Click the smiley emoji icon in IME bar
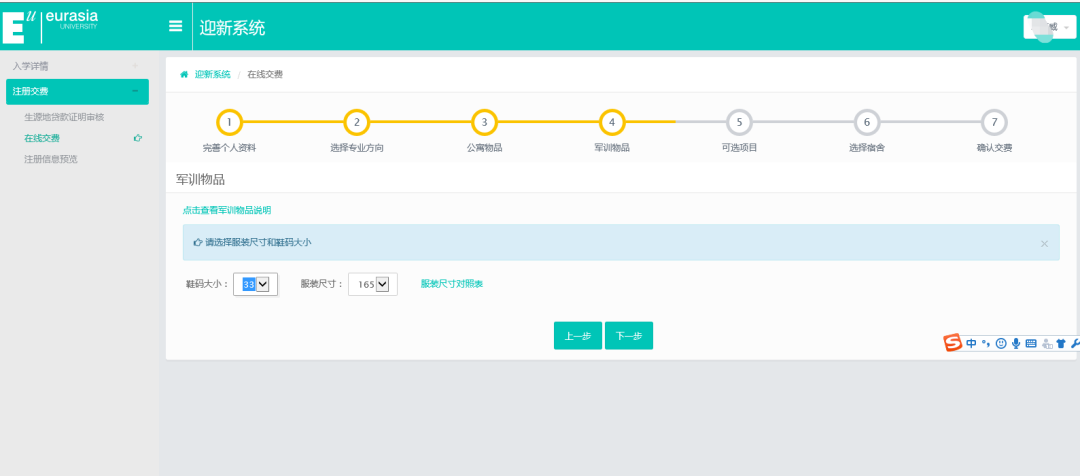 click(1001, 343)
